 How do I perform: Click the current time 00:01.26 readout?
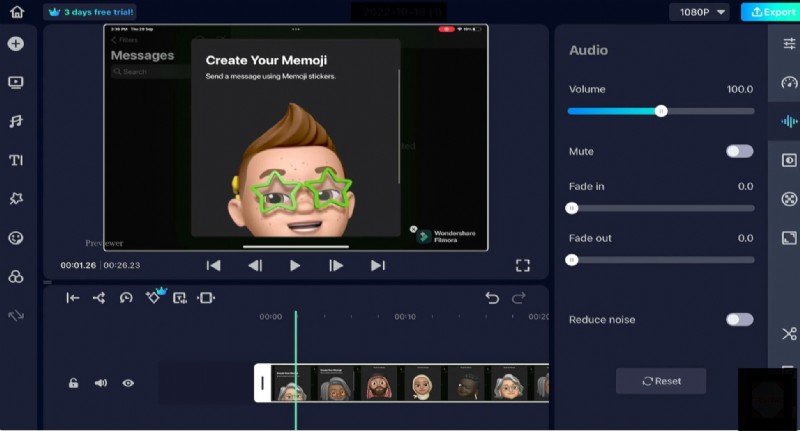tap(78, 265)
